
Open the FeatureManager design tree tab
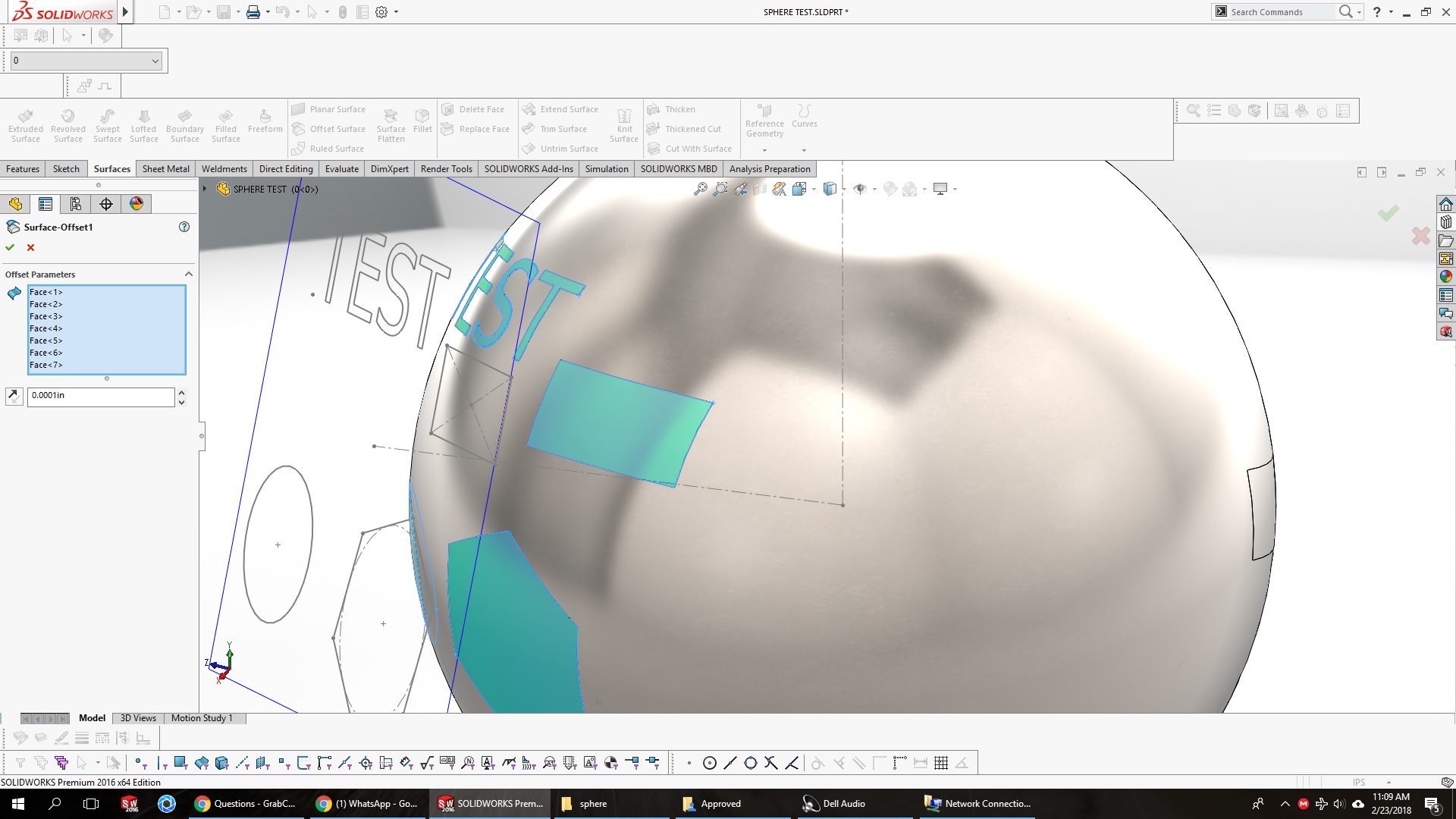click(x=15, y=204)
